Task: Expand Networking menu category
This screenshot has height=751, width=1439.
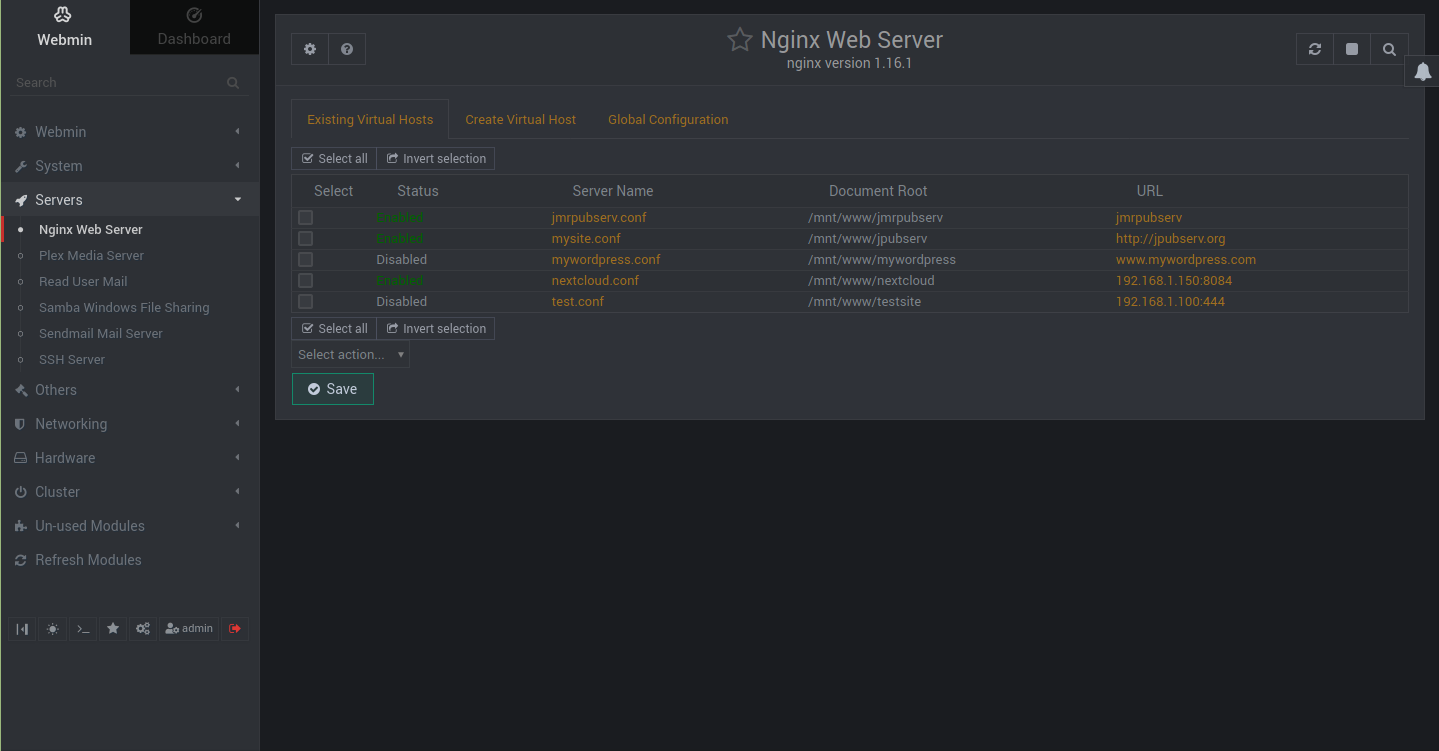Action: [129, 424]
